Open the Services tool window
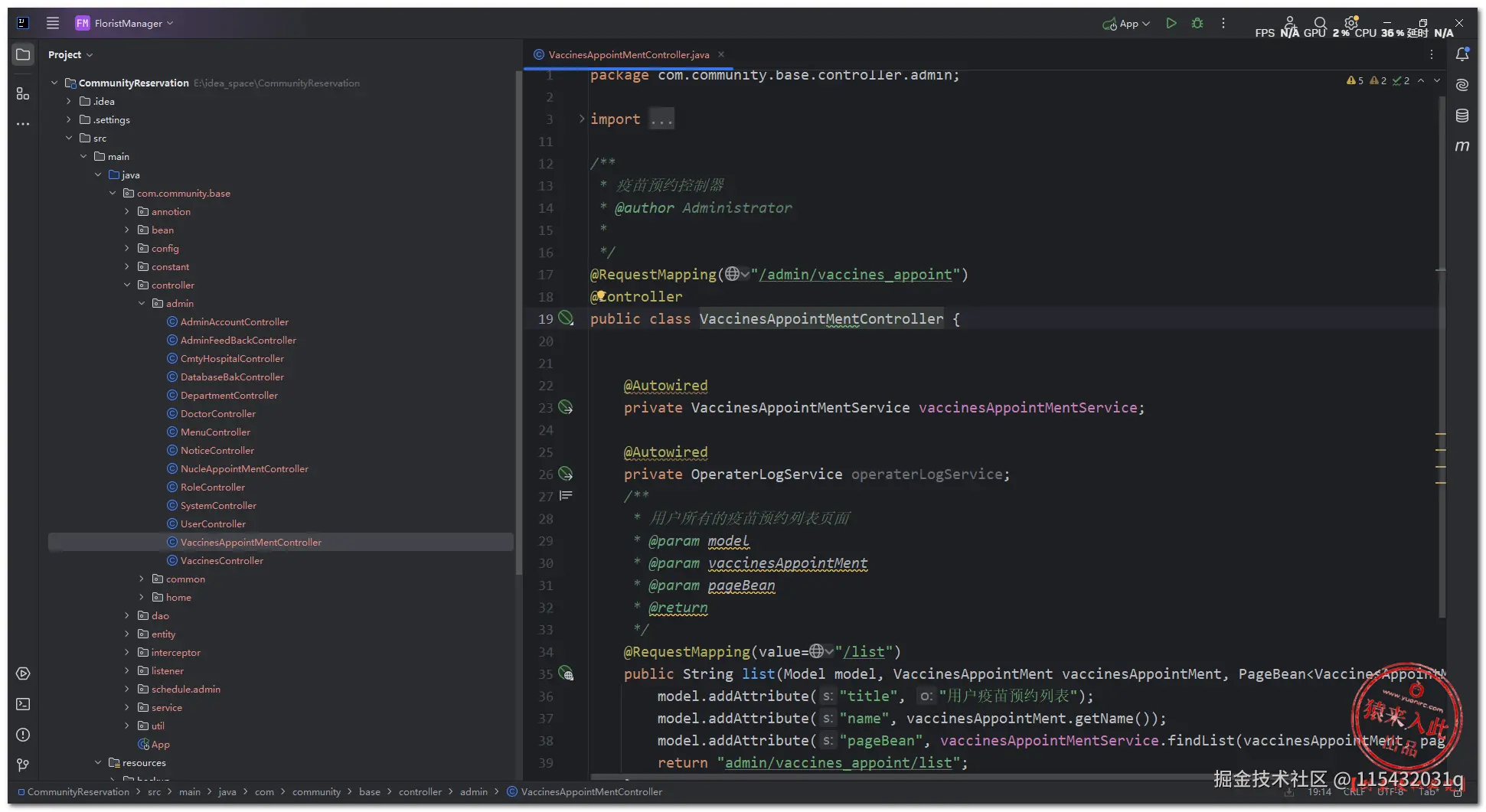 click(23, 673)
